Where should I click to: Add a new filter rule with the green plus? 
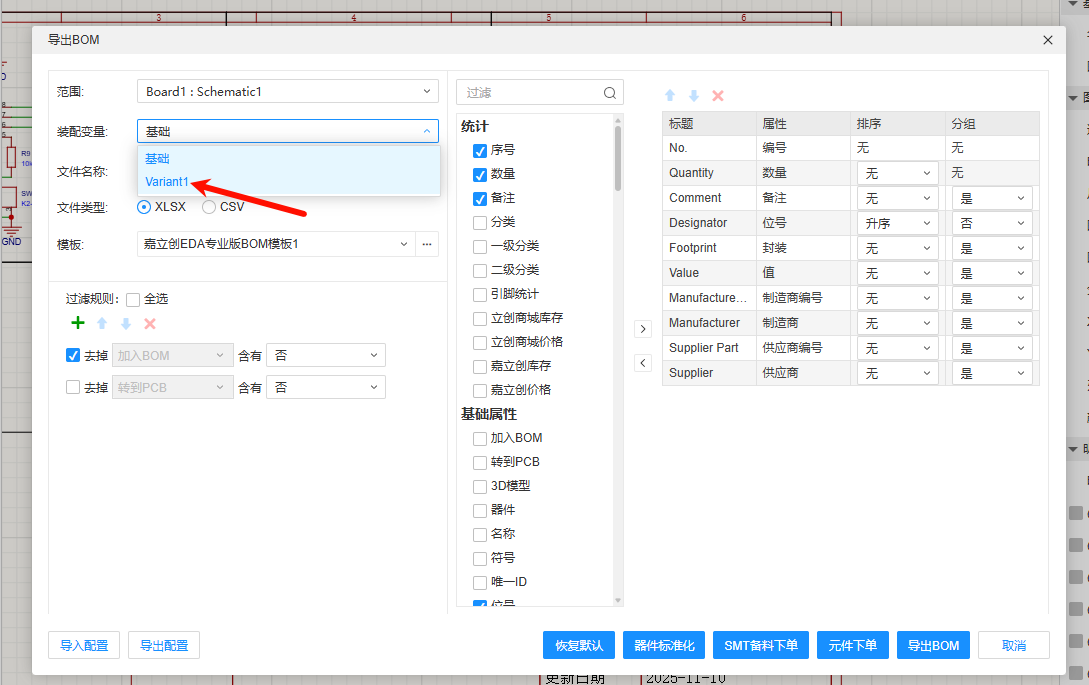[77, 323]
